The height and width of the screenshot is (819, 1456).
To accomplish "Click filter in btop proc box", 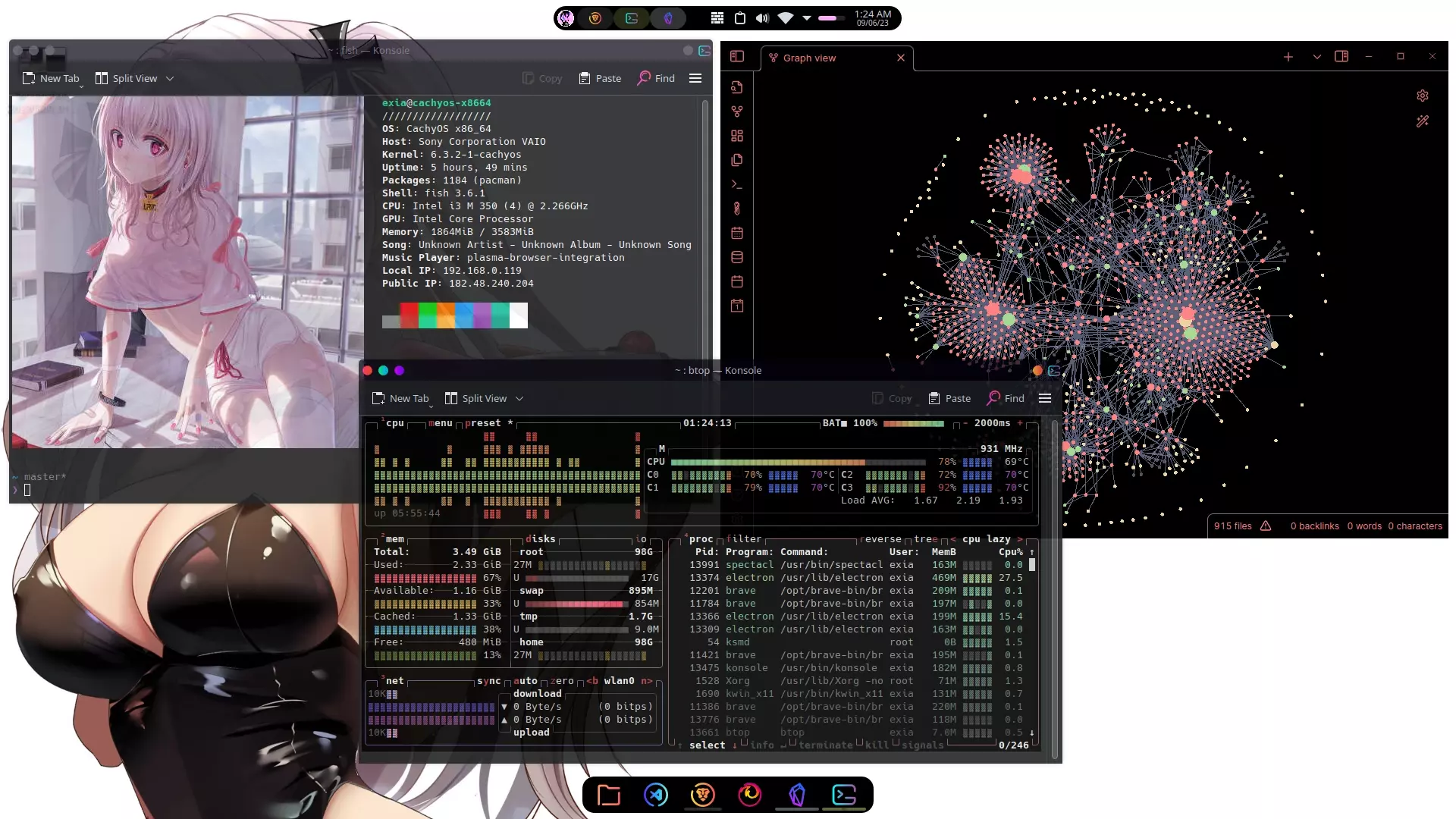I will pyautogui.click(x=744, y=539).
